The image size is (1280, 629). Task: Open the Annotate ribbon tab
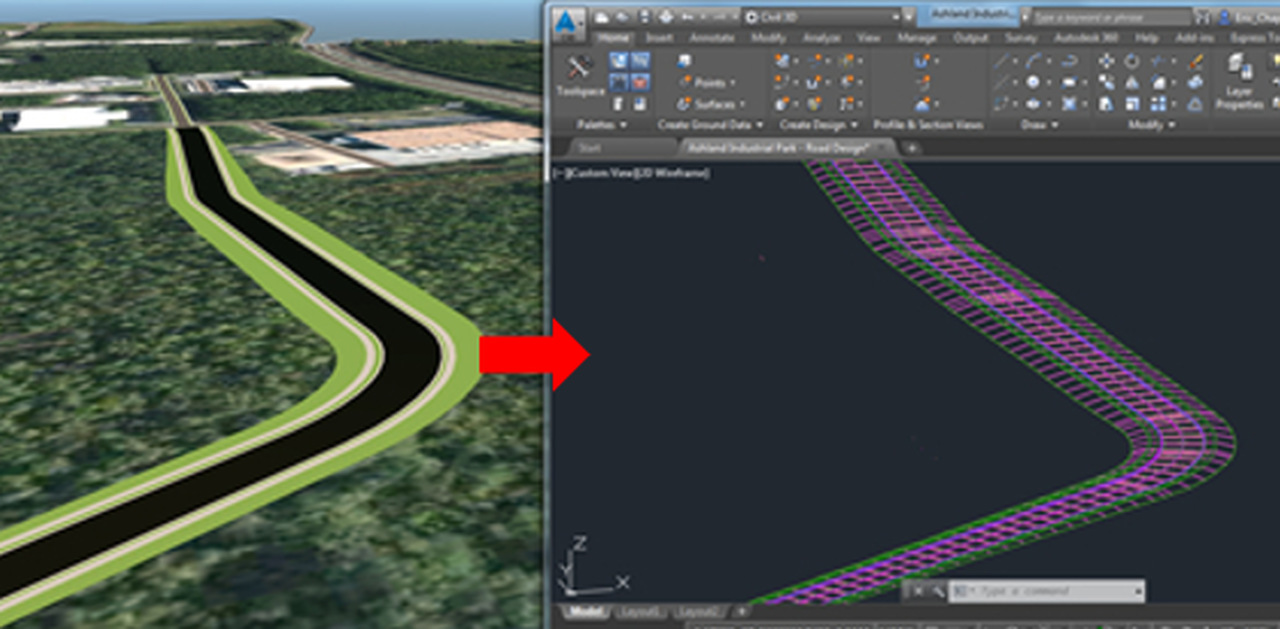coord(711,38)
